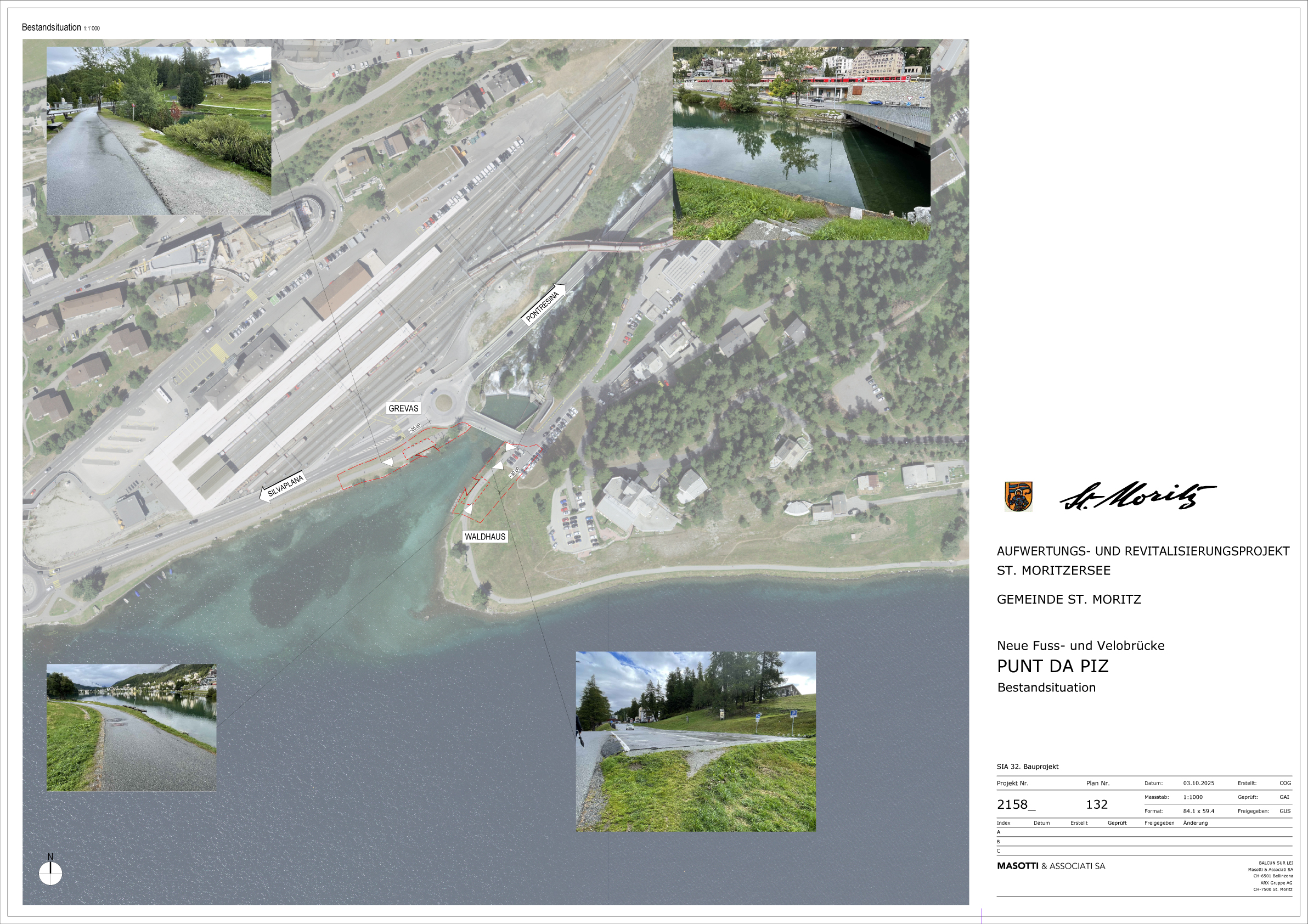This screenshot has width=1308, height=924.
Task: Open the top-right bridge and river photo
Action: 801,143
